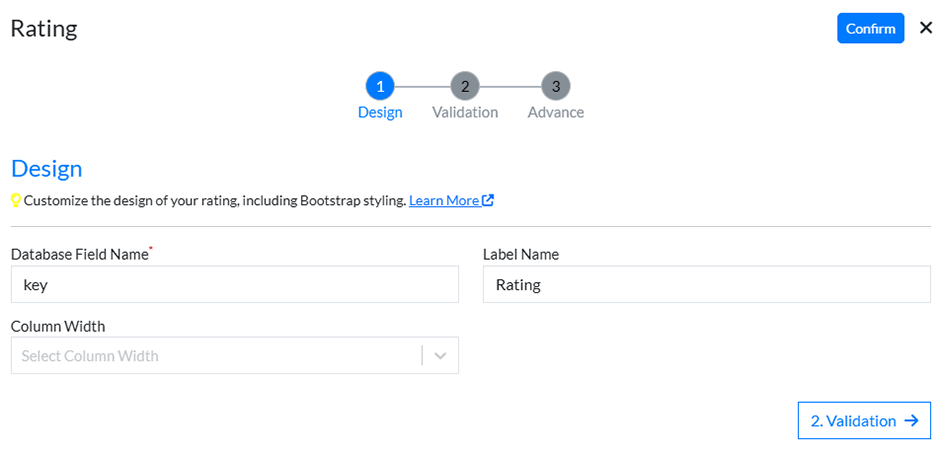Select the step 1 circle

coord(380,86)
